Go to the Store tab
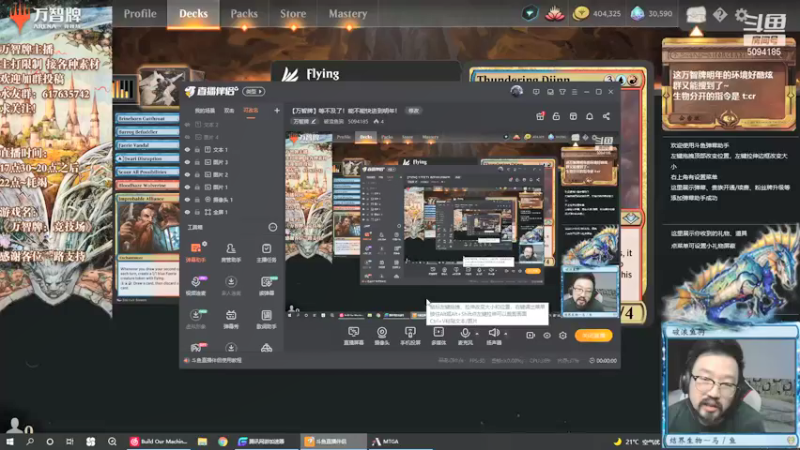Screen dimensions: 800x450 [x=293, y=14]
